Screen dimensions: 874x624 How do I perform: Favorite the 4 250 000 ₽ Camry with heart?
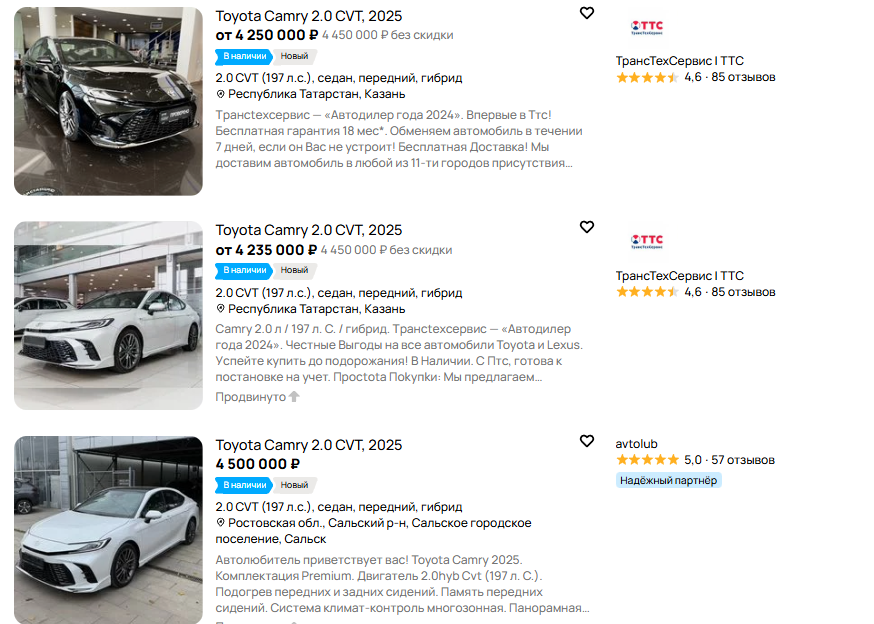tap(587, 13)
